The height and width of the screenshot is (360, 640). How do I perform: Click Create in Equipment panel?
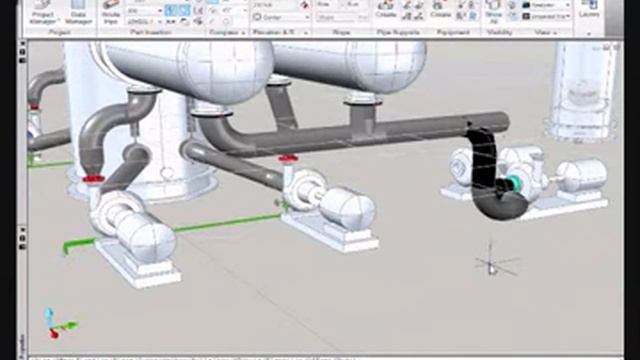pos(440,9)
